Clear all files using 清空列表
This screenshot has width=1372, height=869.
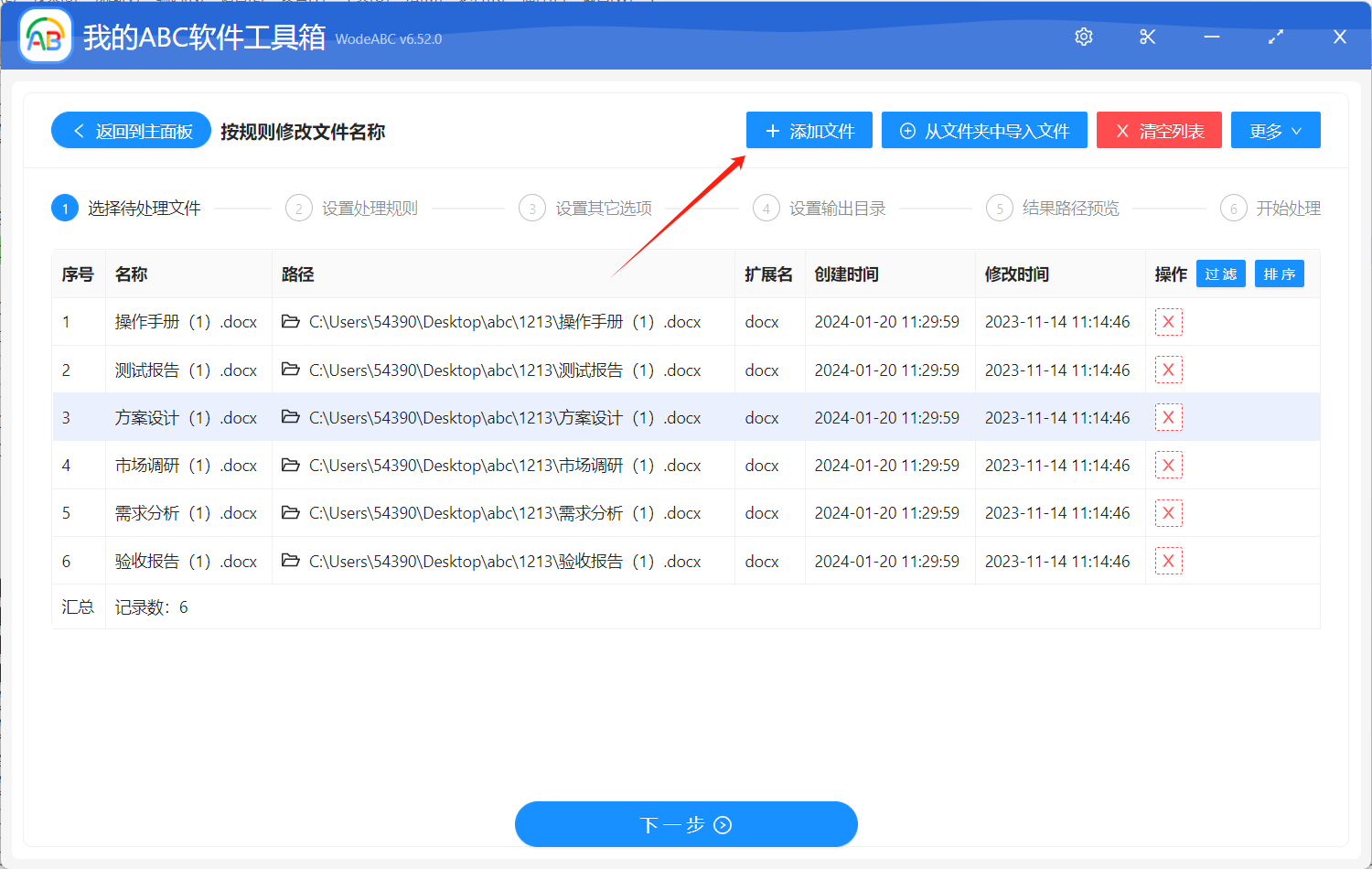1159,130
